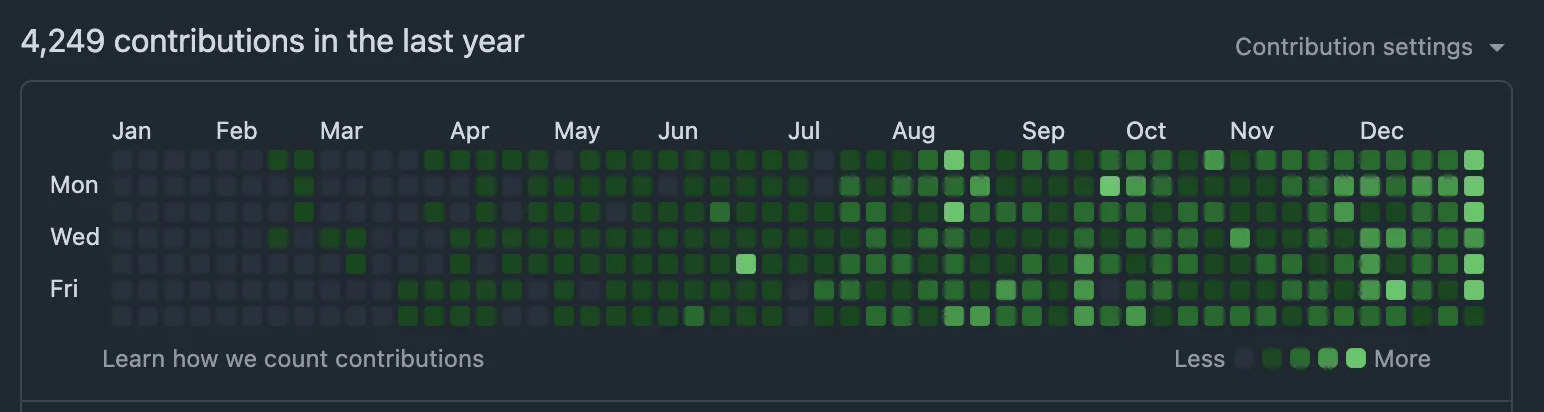Viewport: 1544px width, 412px height.
Task: Click the brightest green legend swatch beside More
Action: (1355, 359)
